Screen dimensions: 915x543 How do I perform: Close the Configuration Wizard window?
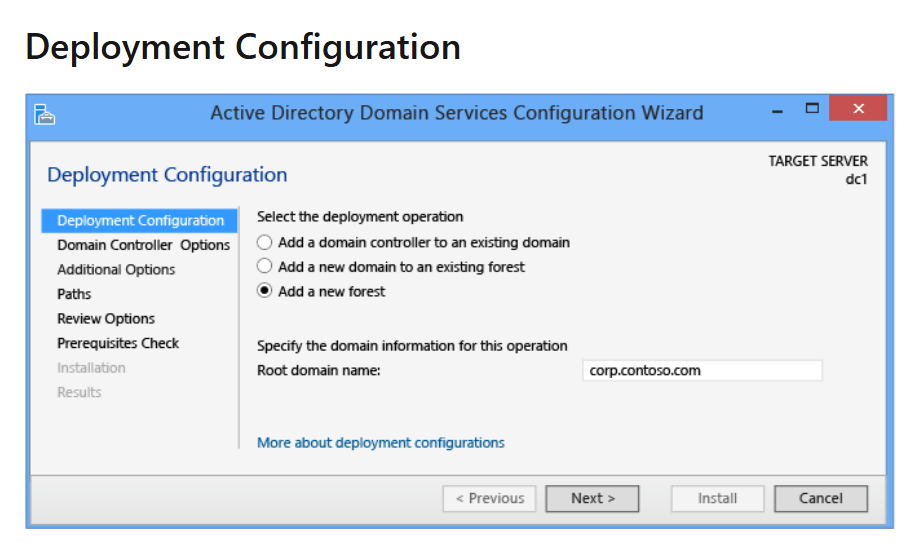tap(858, 108)
